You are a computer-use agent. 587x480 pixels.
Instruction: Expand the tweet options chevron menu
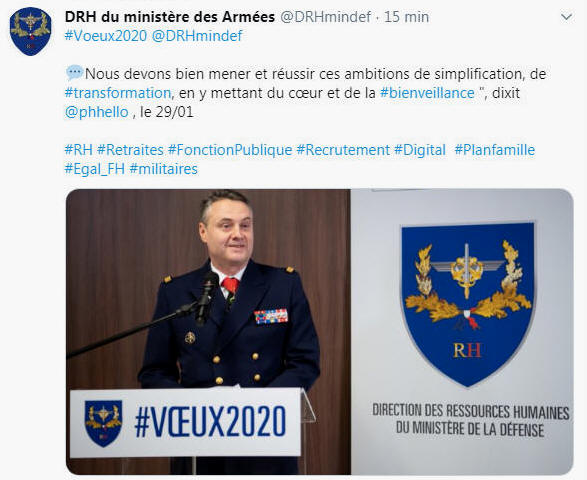pyautogui.click(x=566, y=17)
